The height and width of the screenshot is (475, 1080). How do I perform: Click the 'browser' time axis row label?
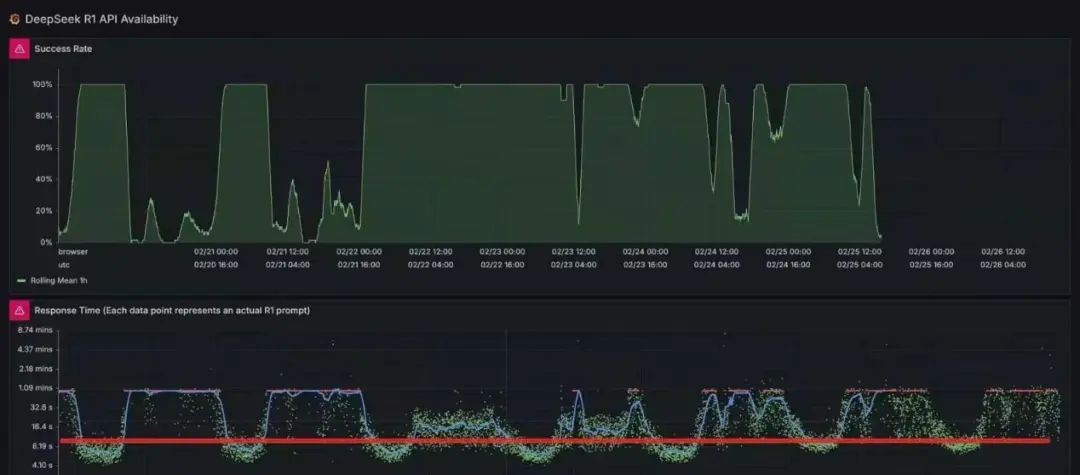tap(72, 252)
